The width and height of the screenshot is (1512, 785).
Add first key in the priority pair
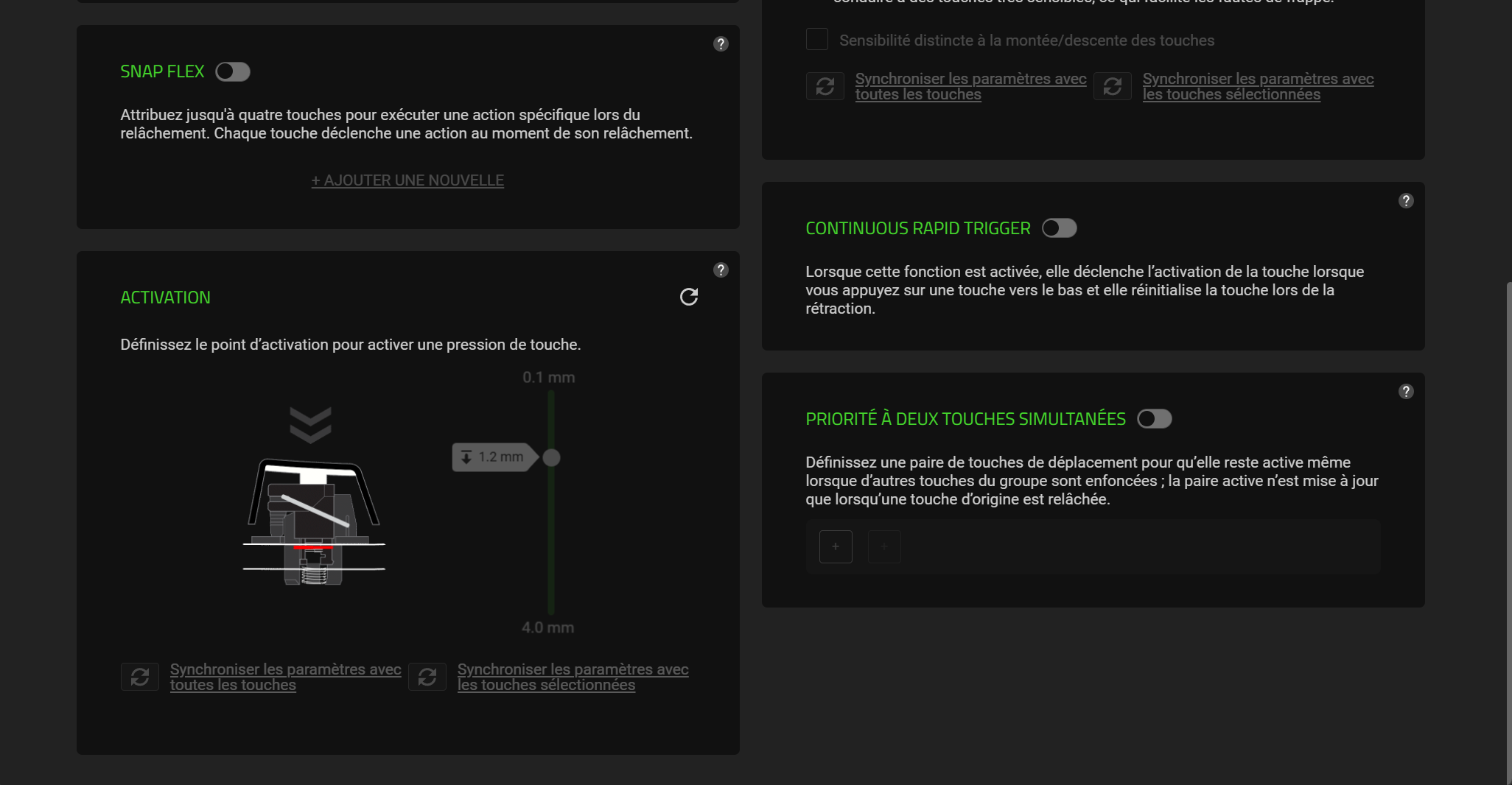[x=836, y=546]
